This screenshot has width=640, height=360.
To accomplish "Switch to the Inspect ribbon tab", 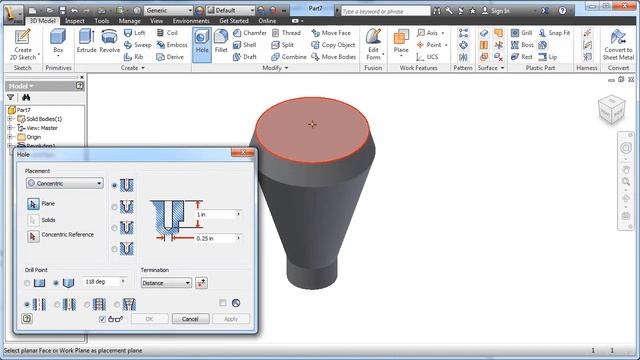I will pos(75,21).
